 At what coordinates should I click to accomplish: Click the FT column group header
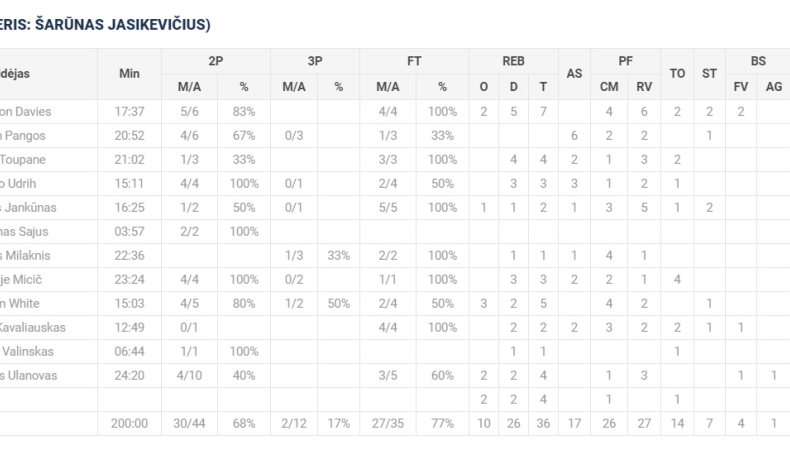[x=414, y=61]
